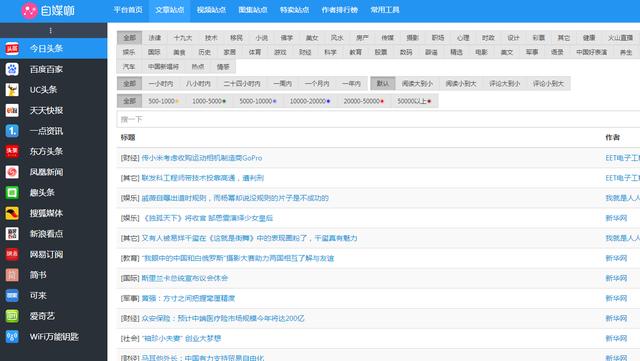The image size is (640, 361).
Task: Open the 新浪看点 icon
Action: tap(12, 234)
